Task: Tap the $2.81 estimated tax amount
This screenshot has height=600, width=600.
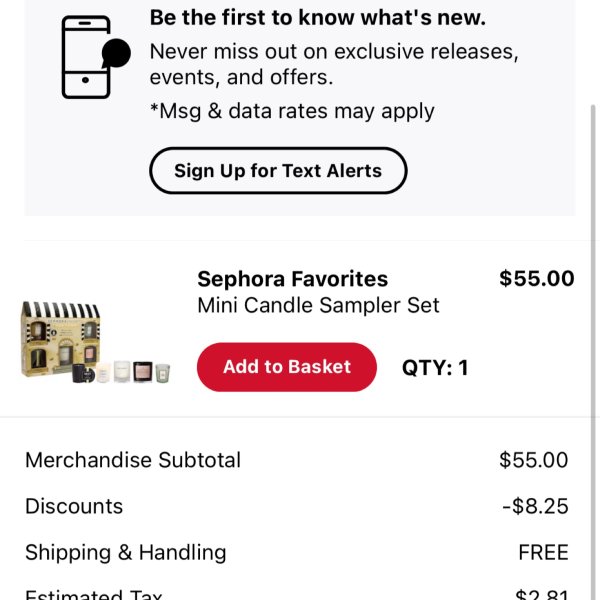Action: point(542,594)
